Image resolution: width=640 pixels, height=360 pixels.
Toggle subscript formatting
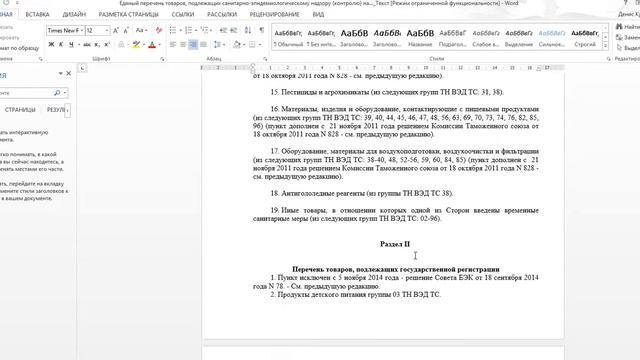pos(97,44)
